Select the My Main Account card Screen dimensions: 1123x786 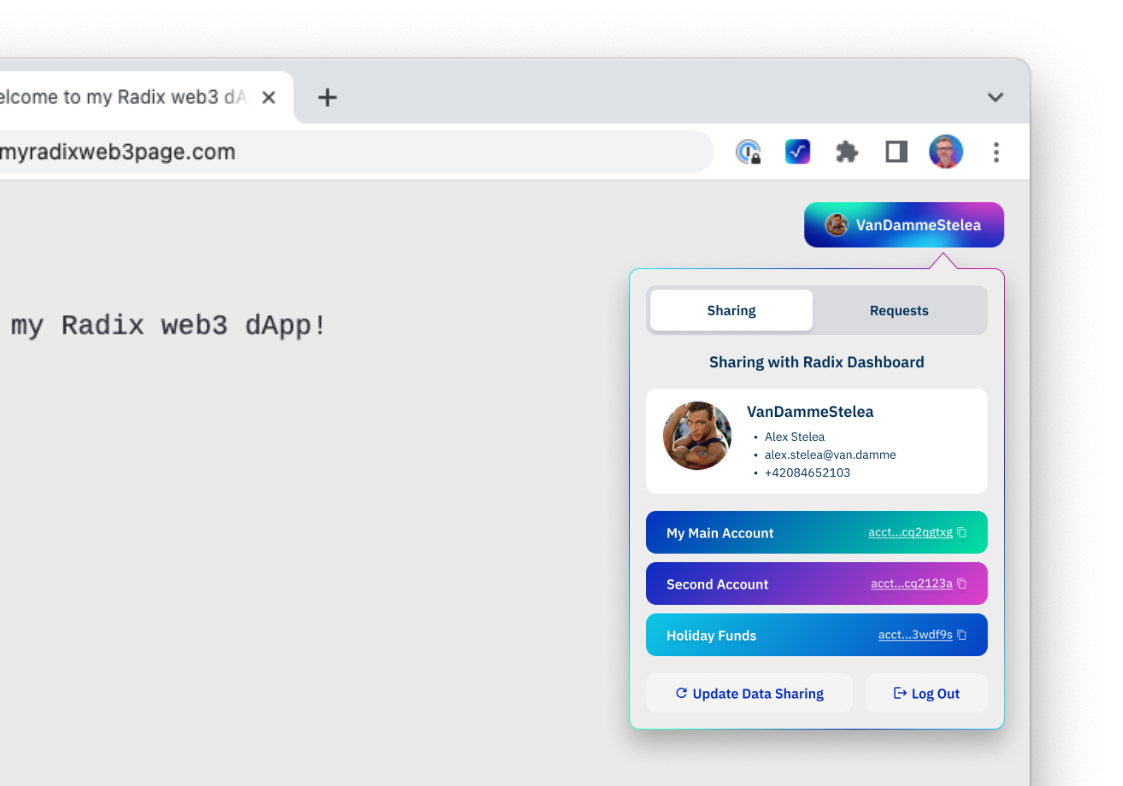(720, 532)
